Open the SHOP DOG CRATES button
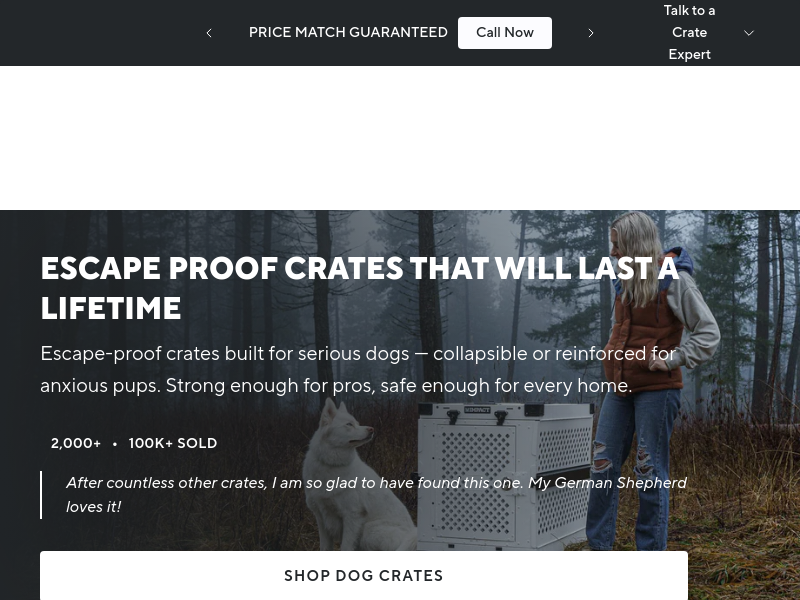 click(x=364, y=575)
